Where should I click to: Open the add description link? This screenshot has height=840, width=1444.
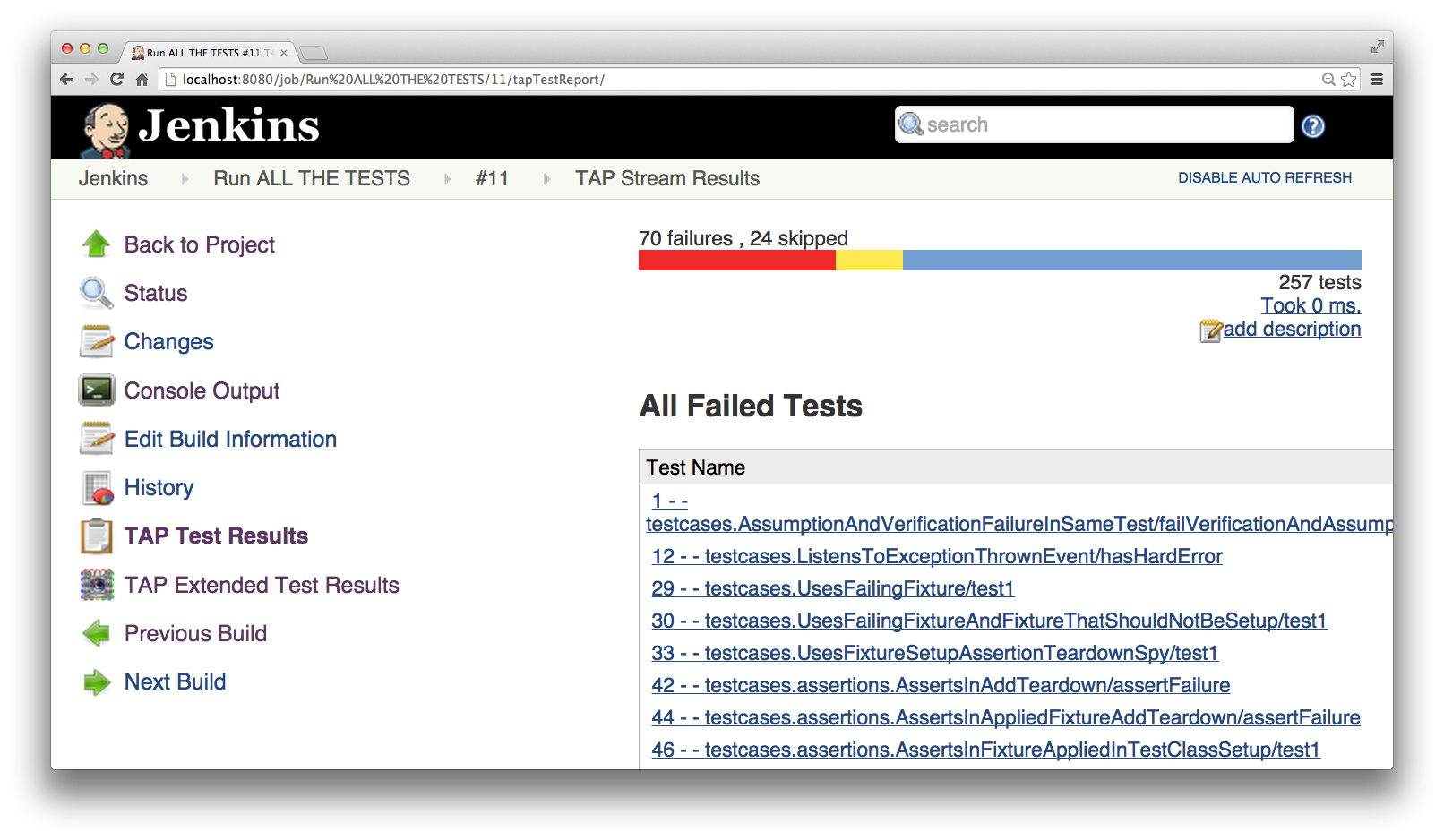pos(1291,330)
